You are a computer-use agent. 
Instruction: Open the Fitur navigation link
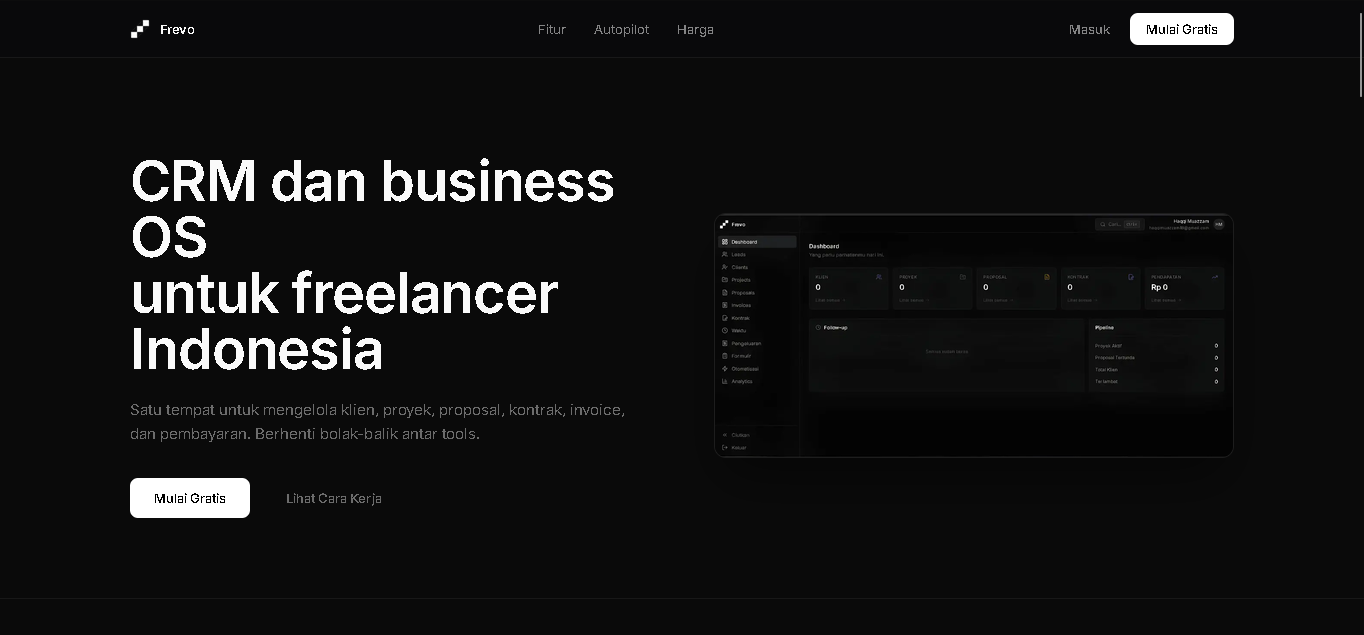(x=552, y=29)
